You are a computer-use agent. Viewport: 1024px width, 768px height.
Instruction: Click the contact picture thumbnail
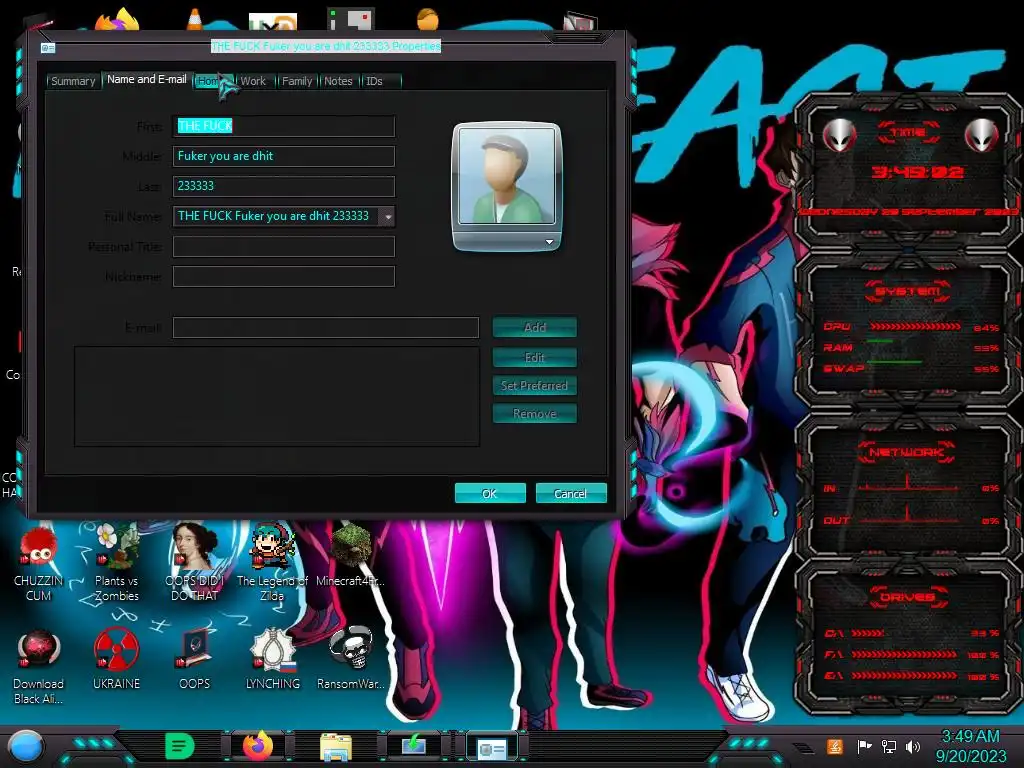507,176
